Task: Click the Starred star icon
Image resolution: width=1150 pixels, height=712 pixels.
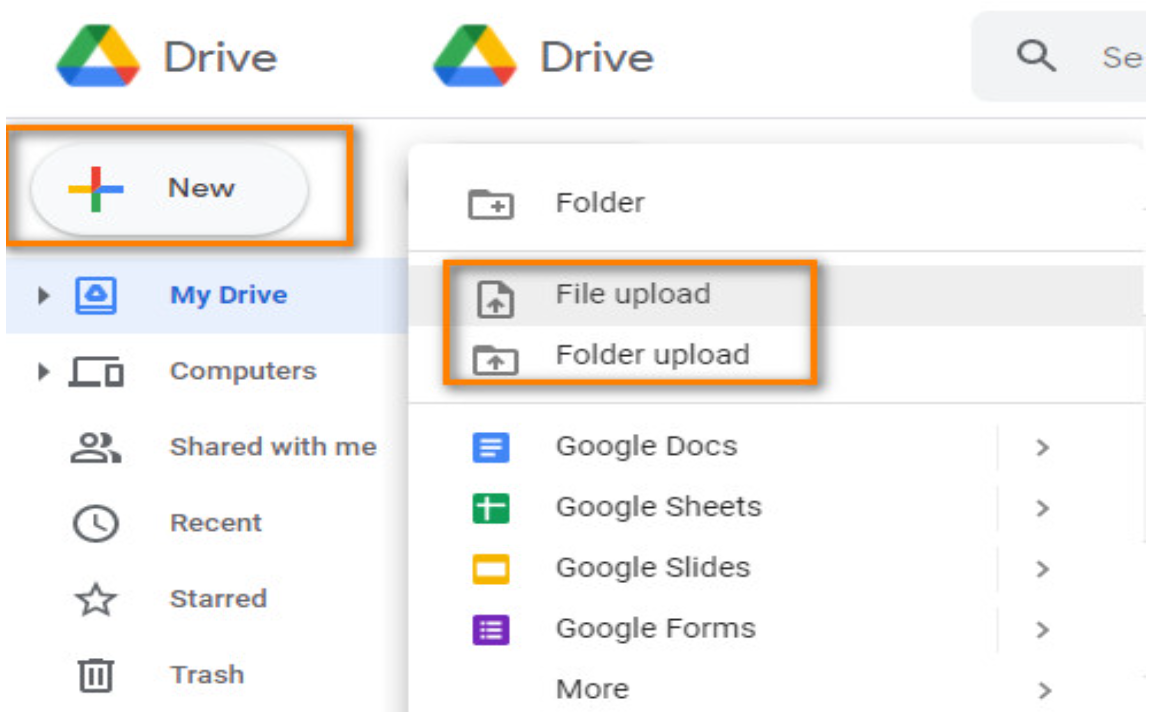Action: pos(95,599)
